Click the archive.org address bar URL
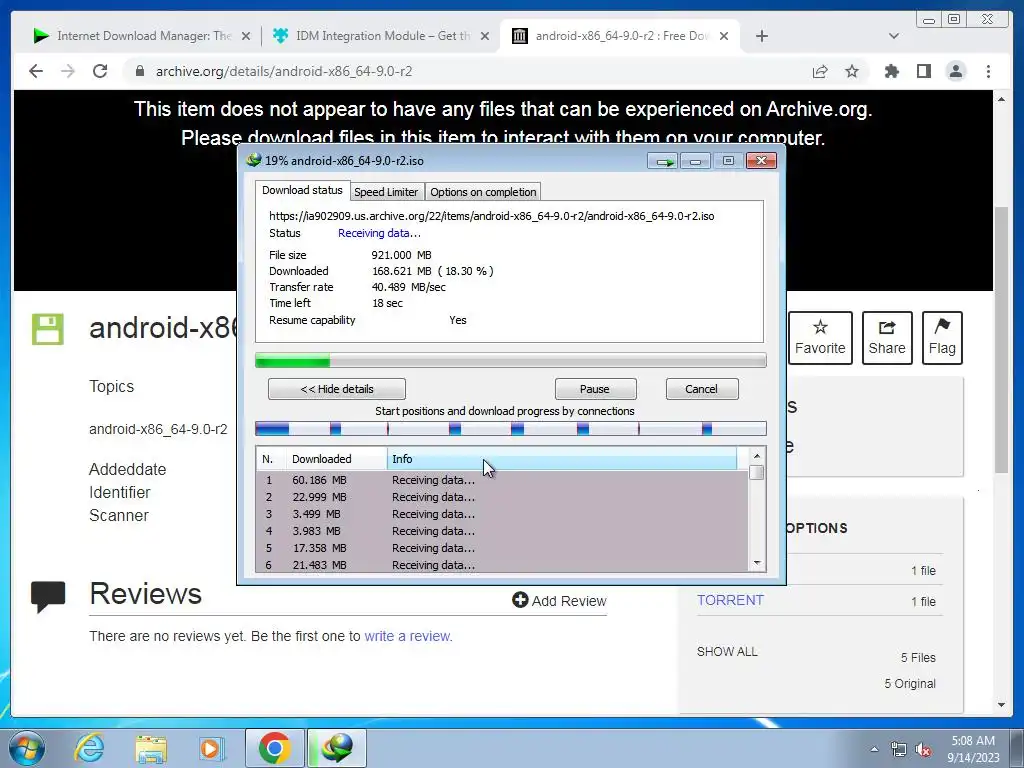Viewport: 1024px width, 768px height. tap(284, 71)
